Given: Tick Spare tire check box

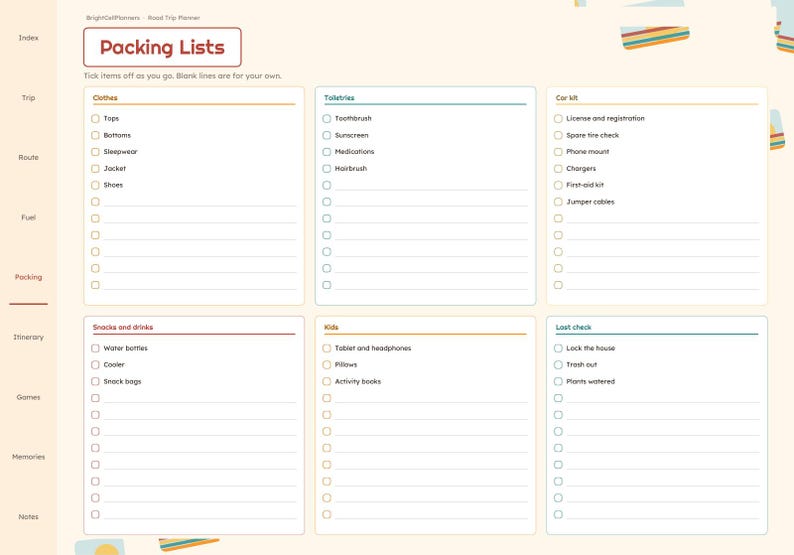Looking at the screenshot, I should (x=558, y=135).
